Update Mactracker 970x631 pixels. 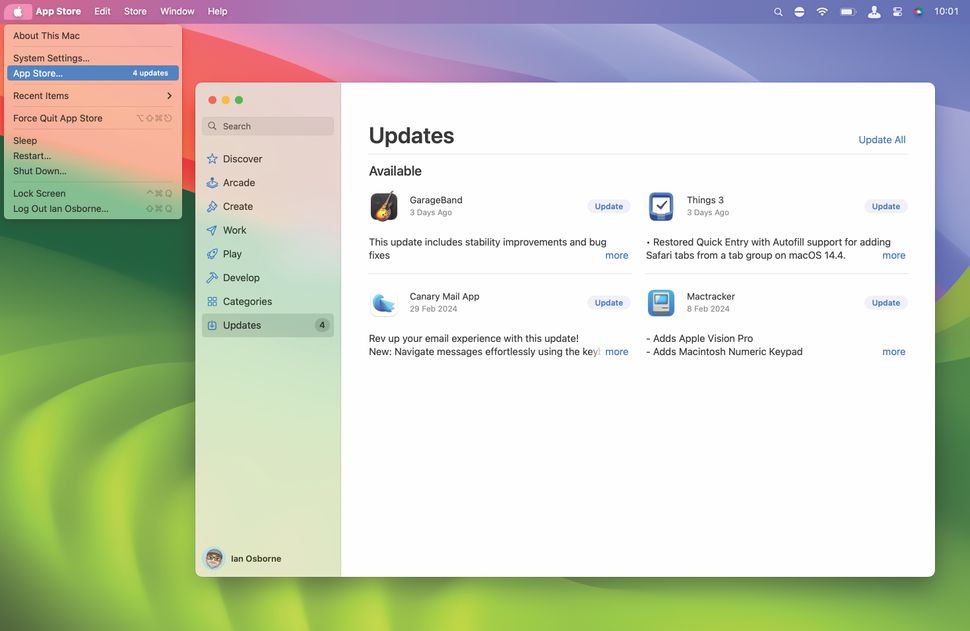(x=886, y=303)
